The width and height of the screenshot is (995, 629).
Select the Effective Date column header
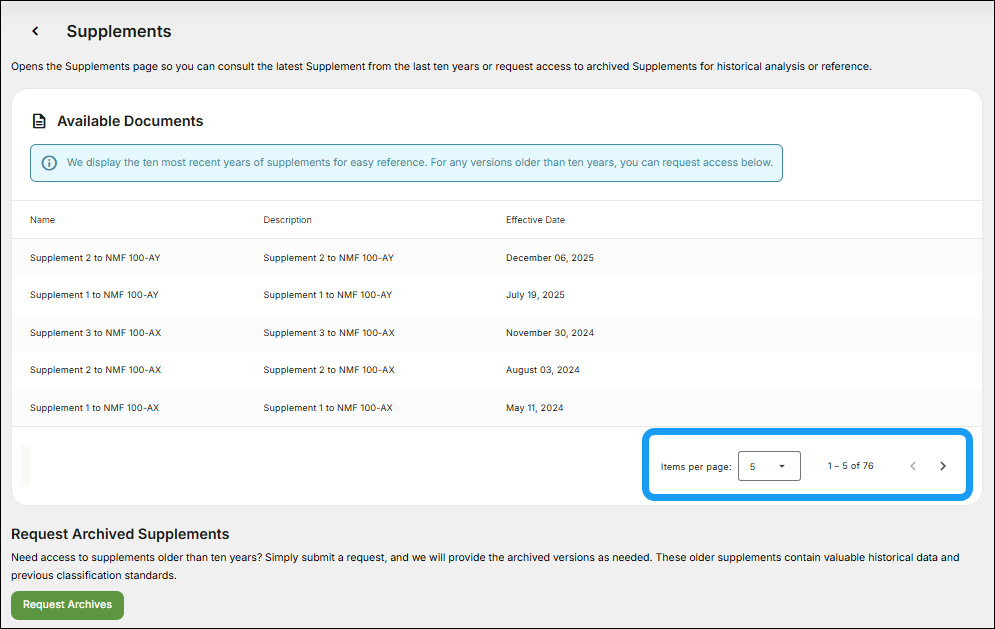pyautogui.click(x=534, y=219)
